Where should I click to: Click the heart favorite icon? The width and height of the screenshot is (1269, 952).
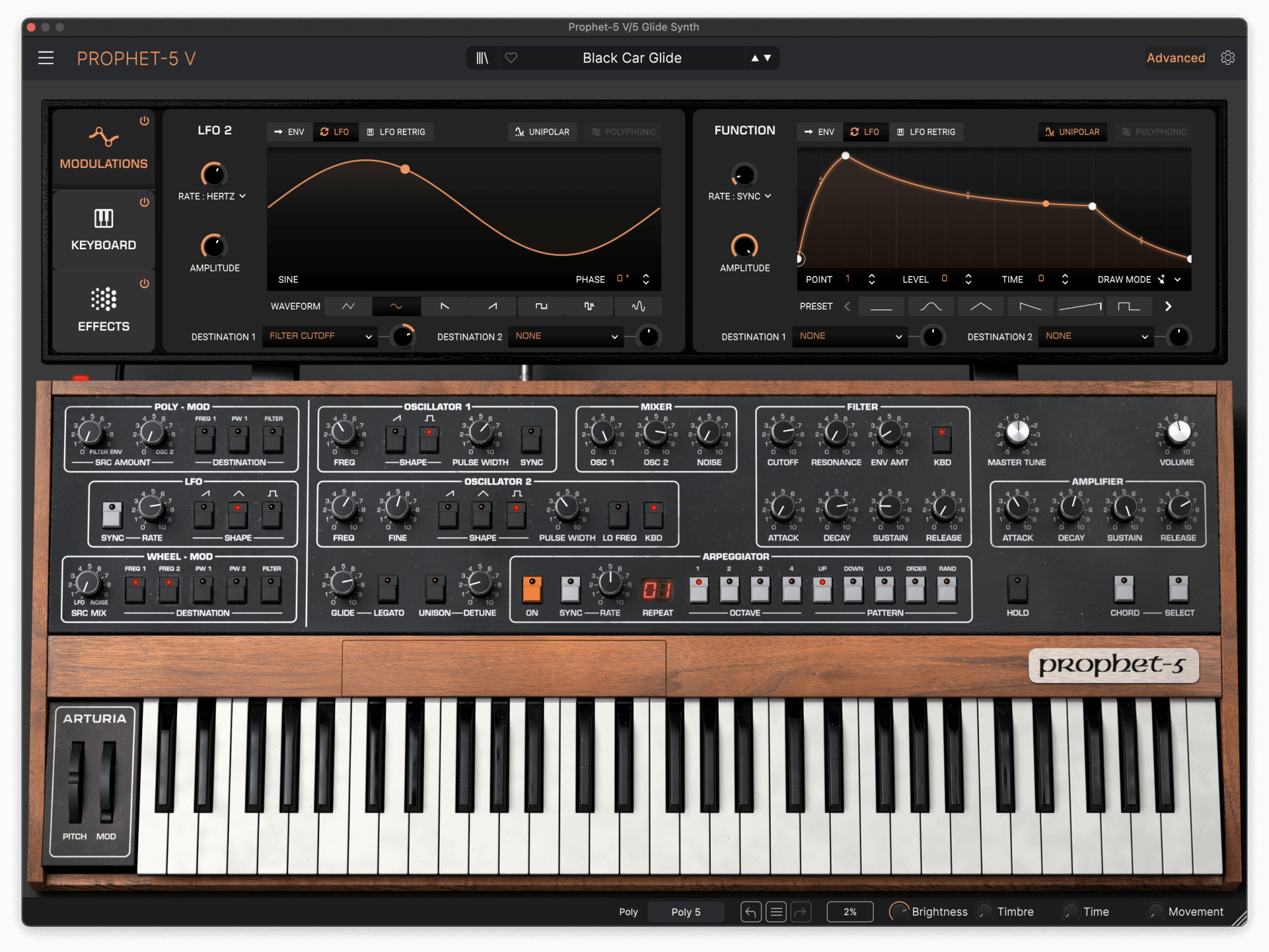[511, 58]
